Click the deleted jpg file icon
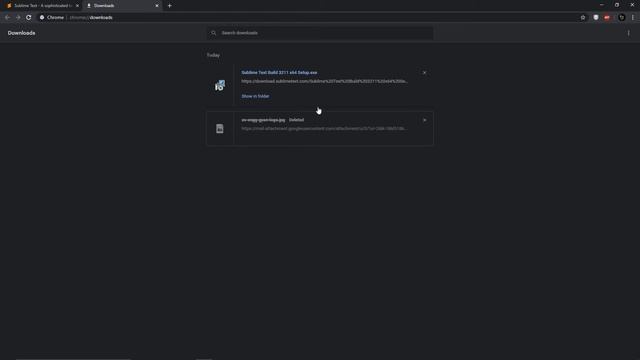The height and width of the screenshot is (360, 640). tap(220, 129)
